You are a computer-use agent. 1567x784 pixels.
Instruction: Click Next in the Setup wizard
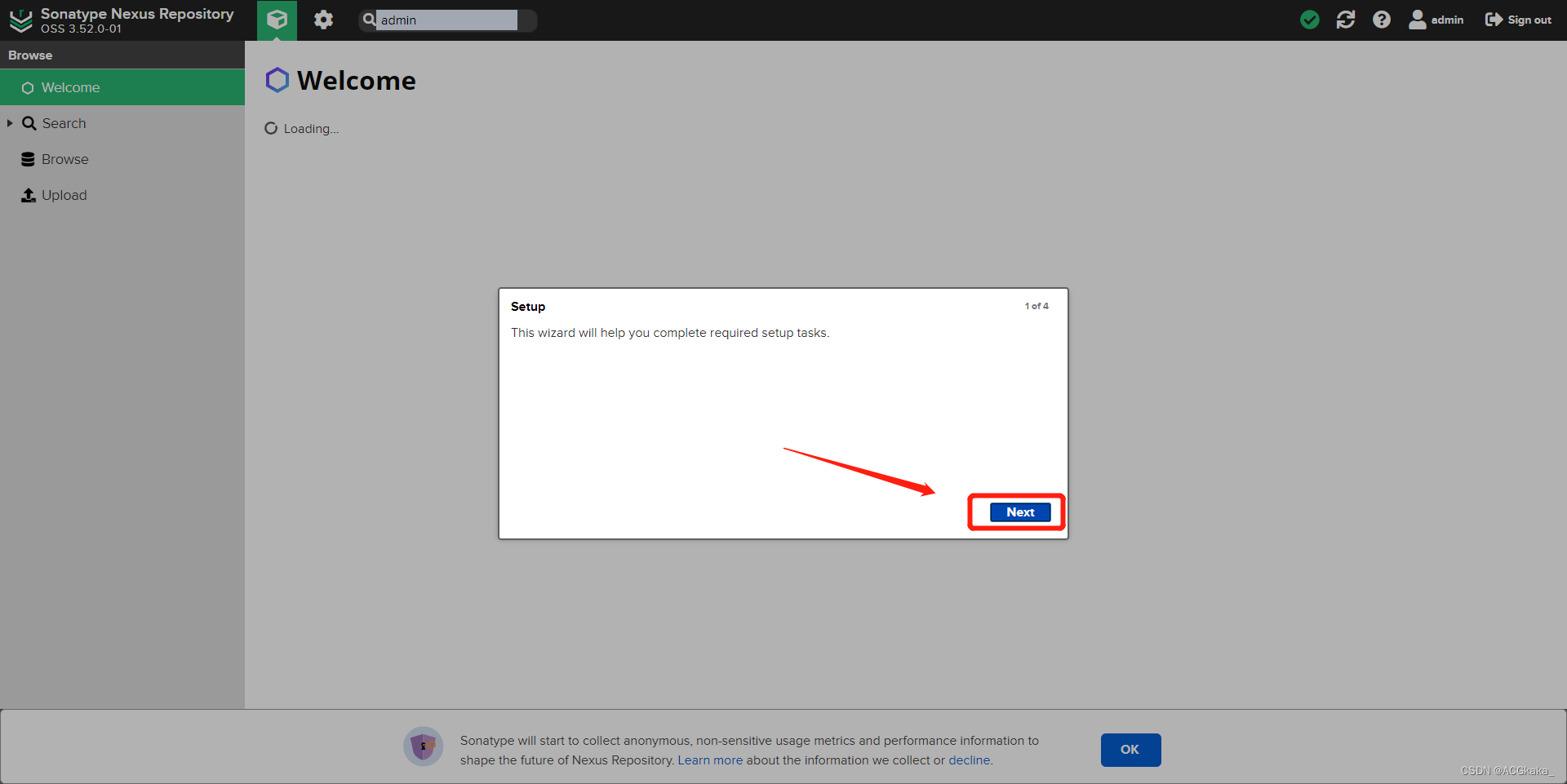1020,512
